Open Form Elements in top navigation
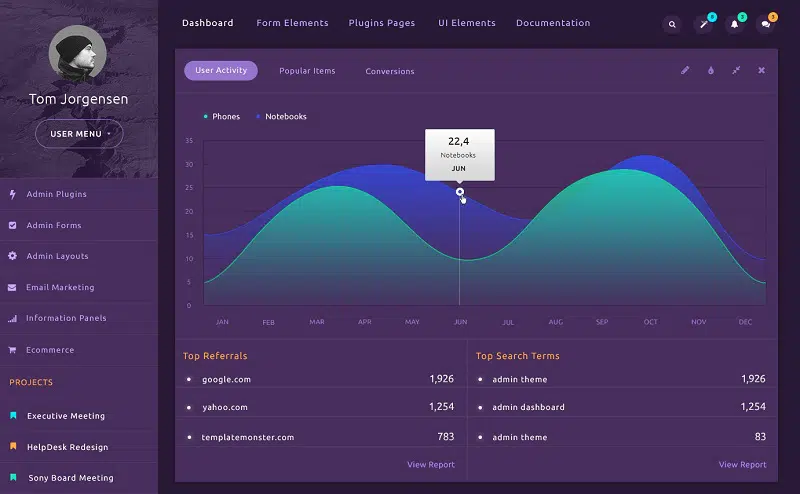 [x=292, y=23]
